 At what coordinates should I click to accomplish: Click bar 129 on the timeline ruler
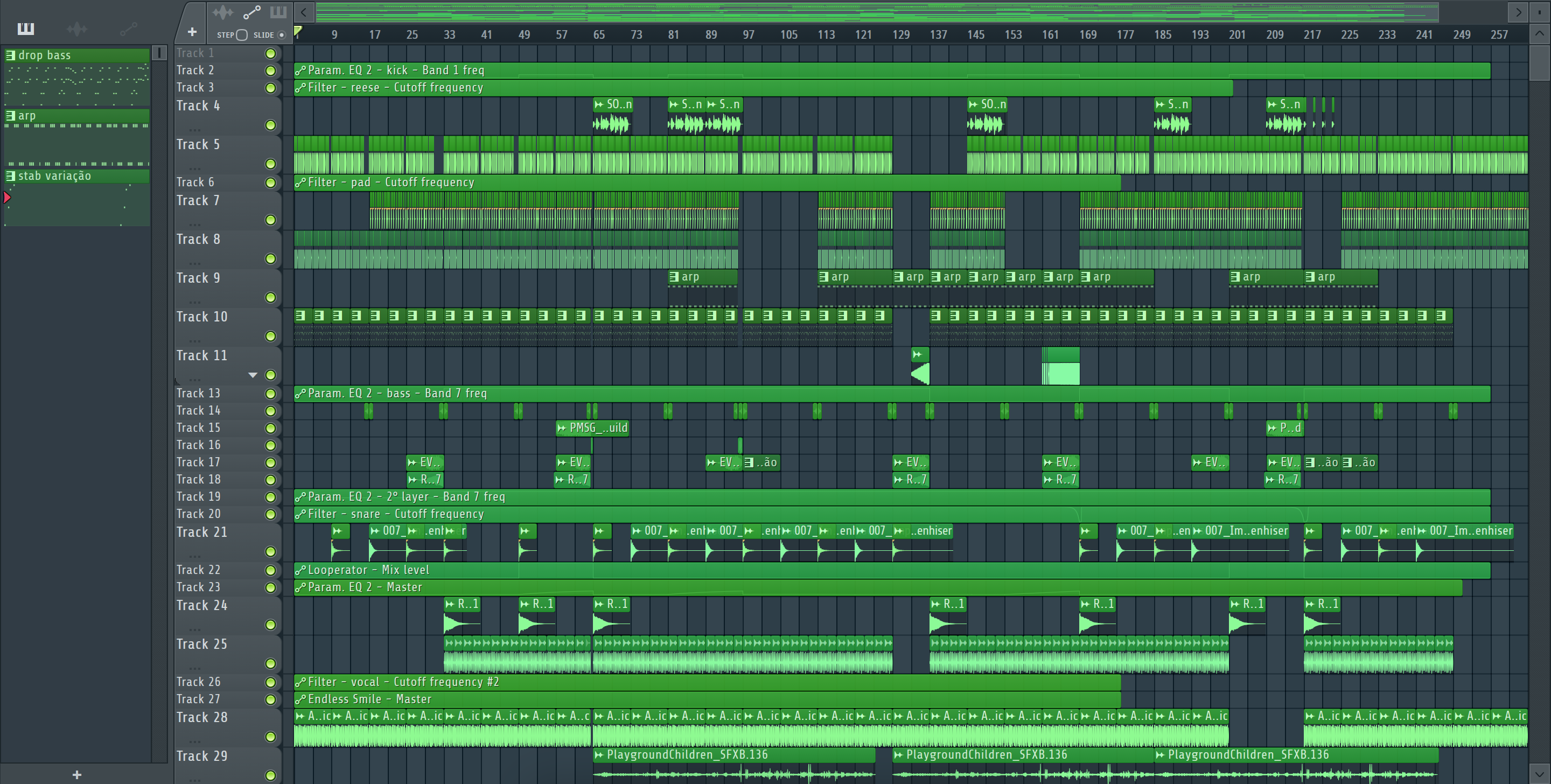click(x=901, y=35)
